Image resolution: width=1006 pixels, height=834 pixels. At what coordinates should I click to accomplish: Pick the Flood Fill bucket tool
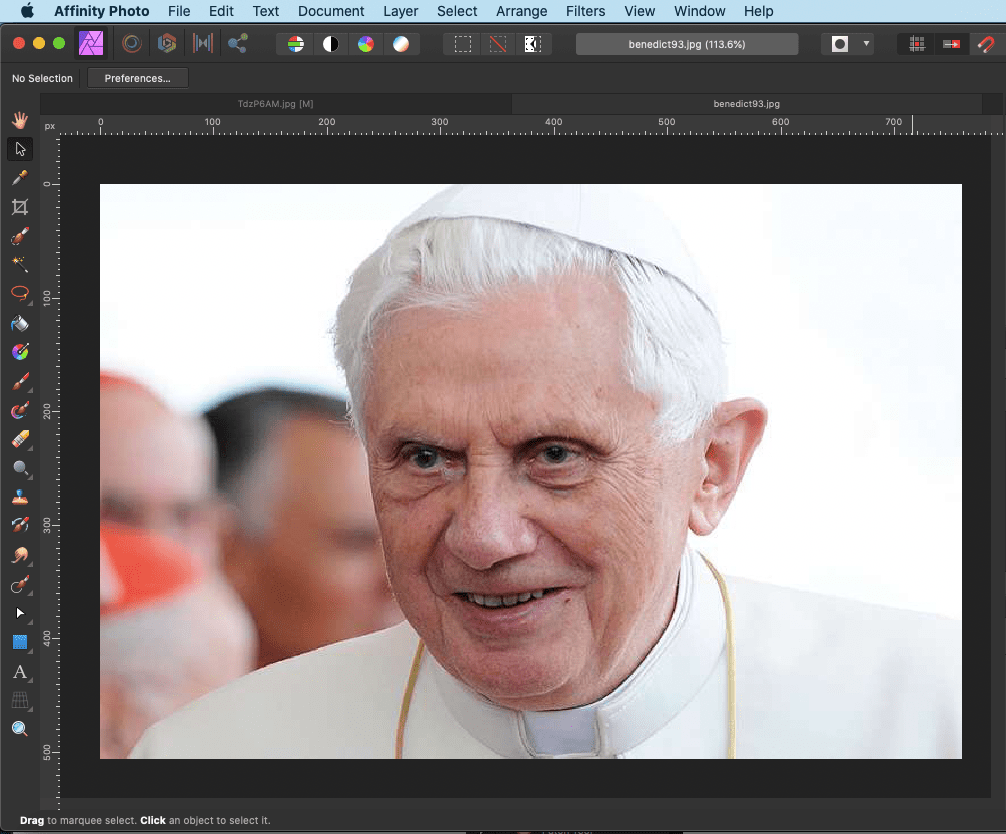click(x=20, y=323)
